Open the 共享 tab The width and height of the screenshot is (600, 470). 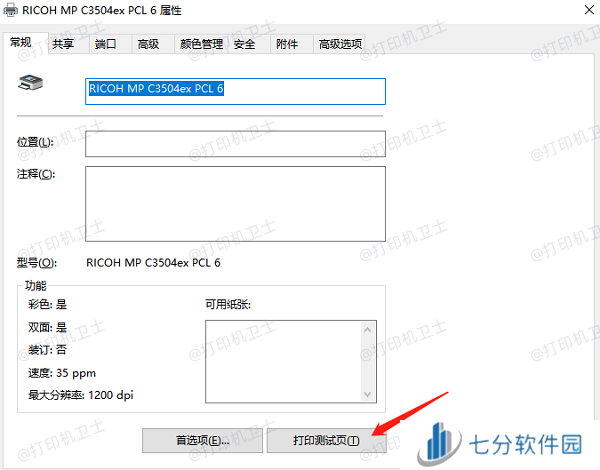[62, 44]
